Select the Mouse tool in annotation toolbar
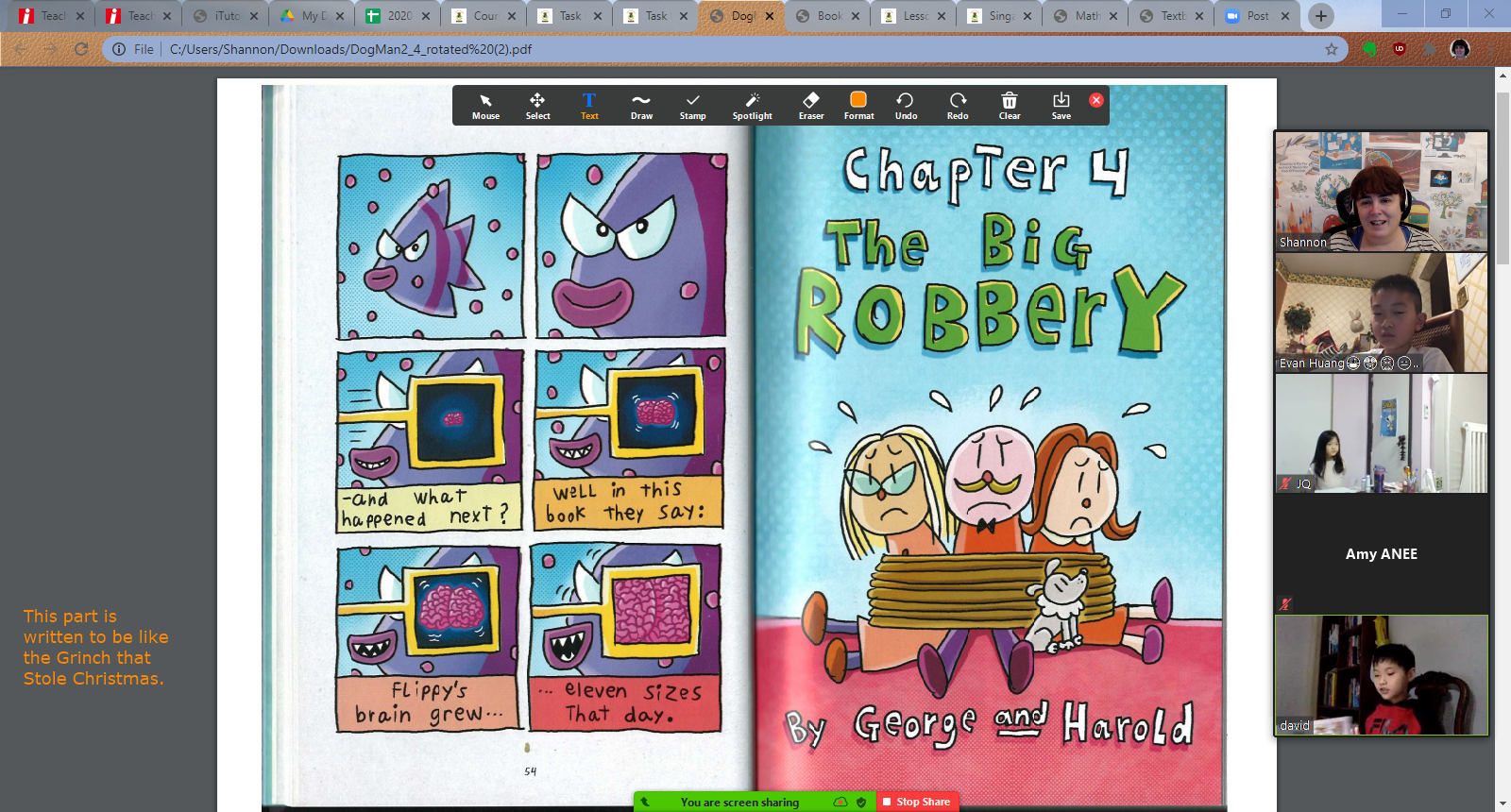 point(485,106)
